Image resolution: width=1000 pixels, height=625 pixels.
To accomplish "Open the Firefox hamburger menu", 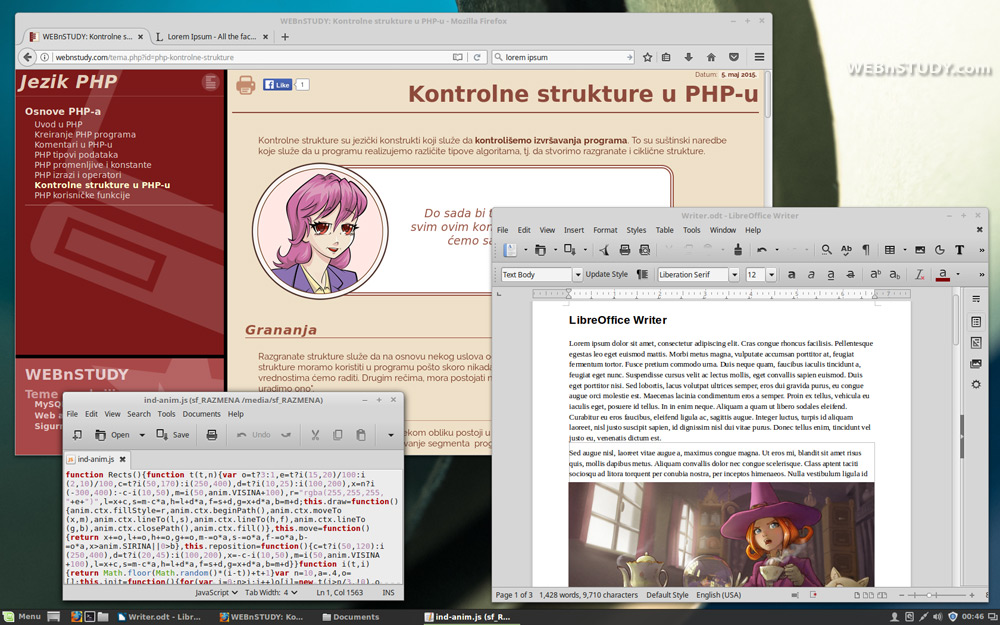I will 759,57.
